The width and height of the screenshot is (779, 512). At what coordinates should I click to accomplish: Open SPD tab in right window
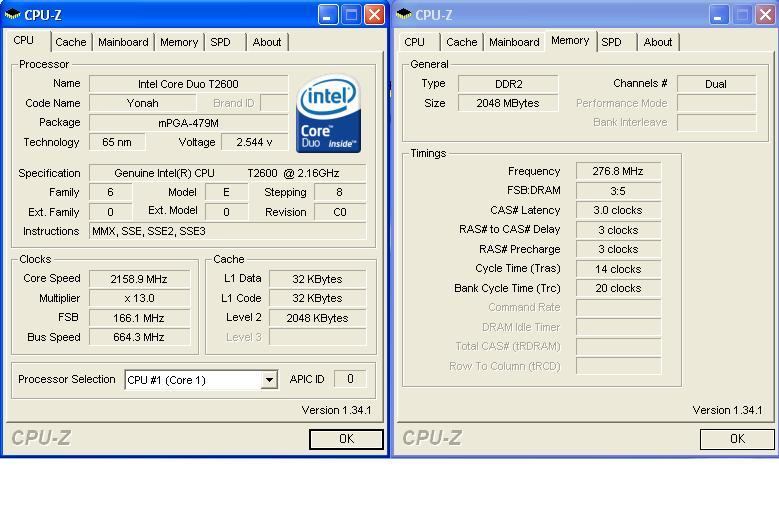tap(611, 42)
